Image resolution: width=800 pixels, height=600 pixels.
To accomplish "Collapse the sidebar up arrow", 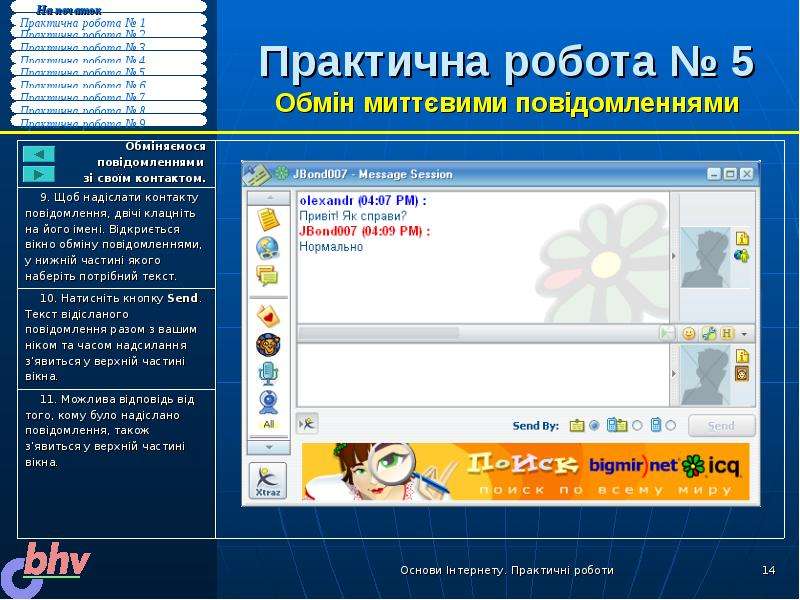I will coord(269,197).
